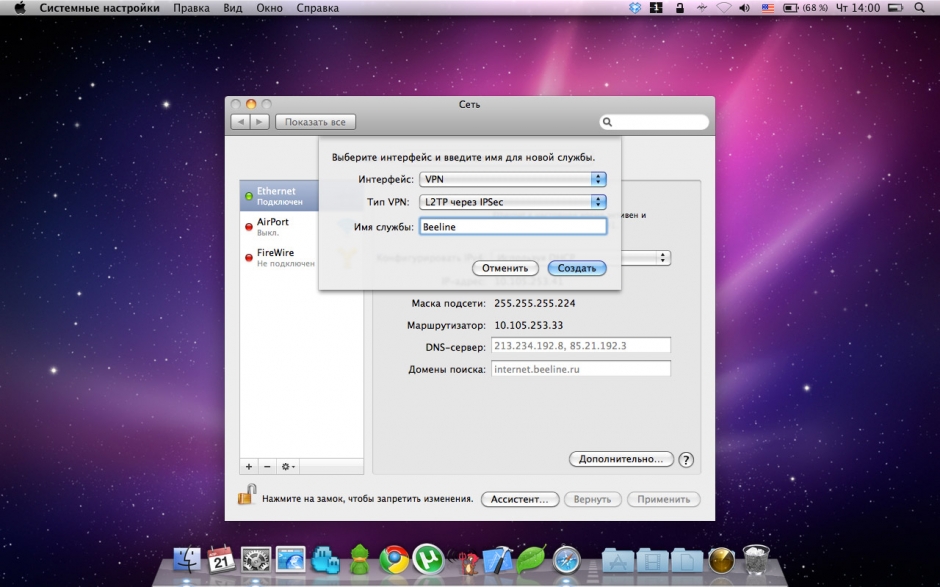This screenshot has height=587, width=940.
Task: Open the Apple menu
Action: 20,8
